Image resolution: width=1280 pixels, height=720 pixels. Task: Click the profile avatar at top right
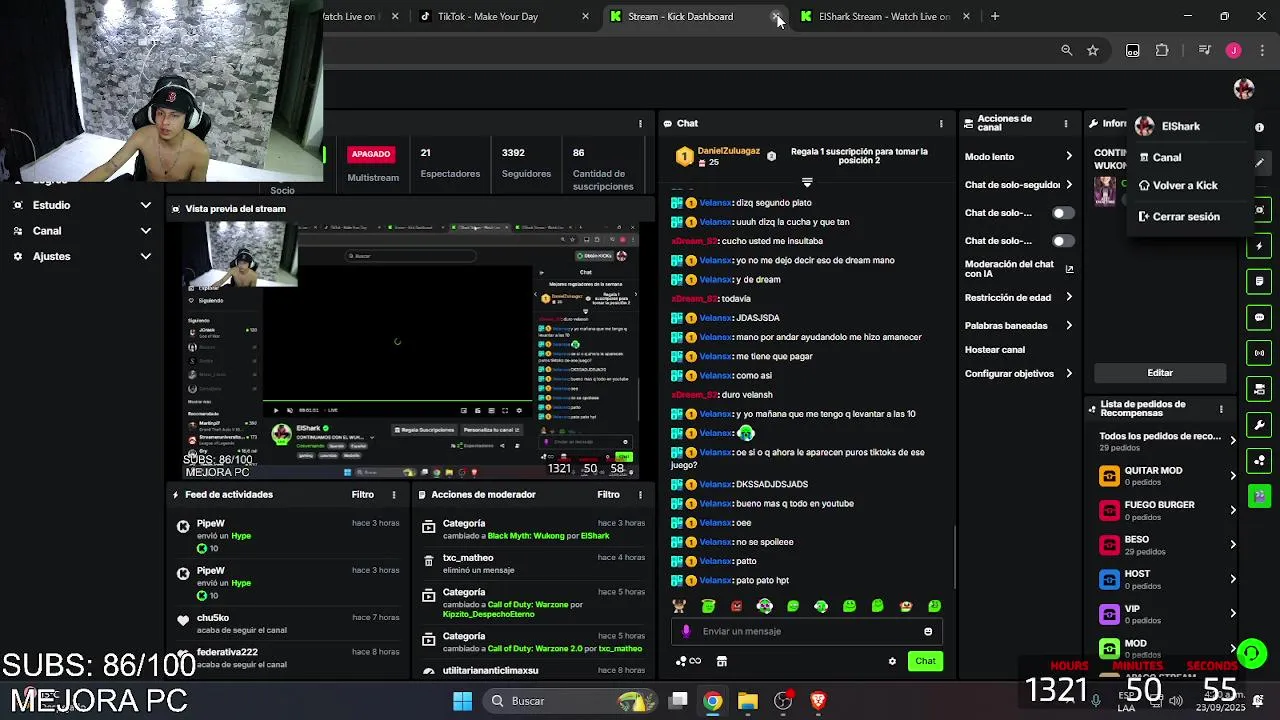point(1244,89)
